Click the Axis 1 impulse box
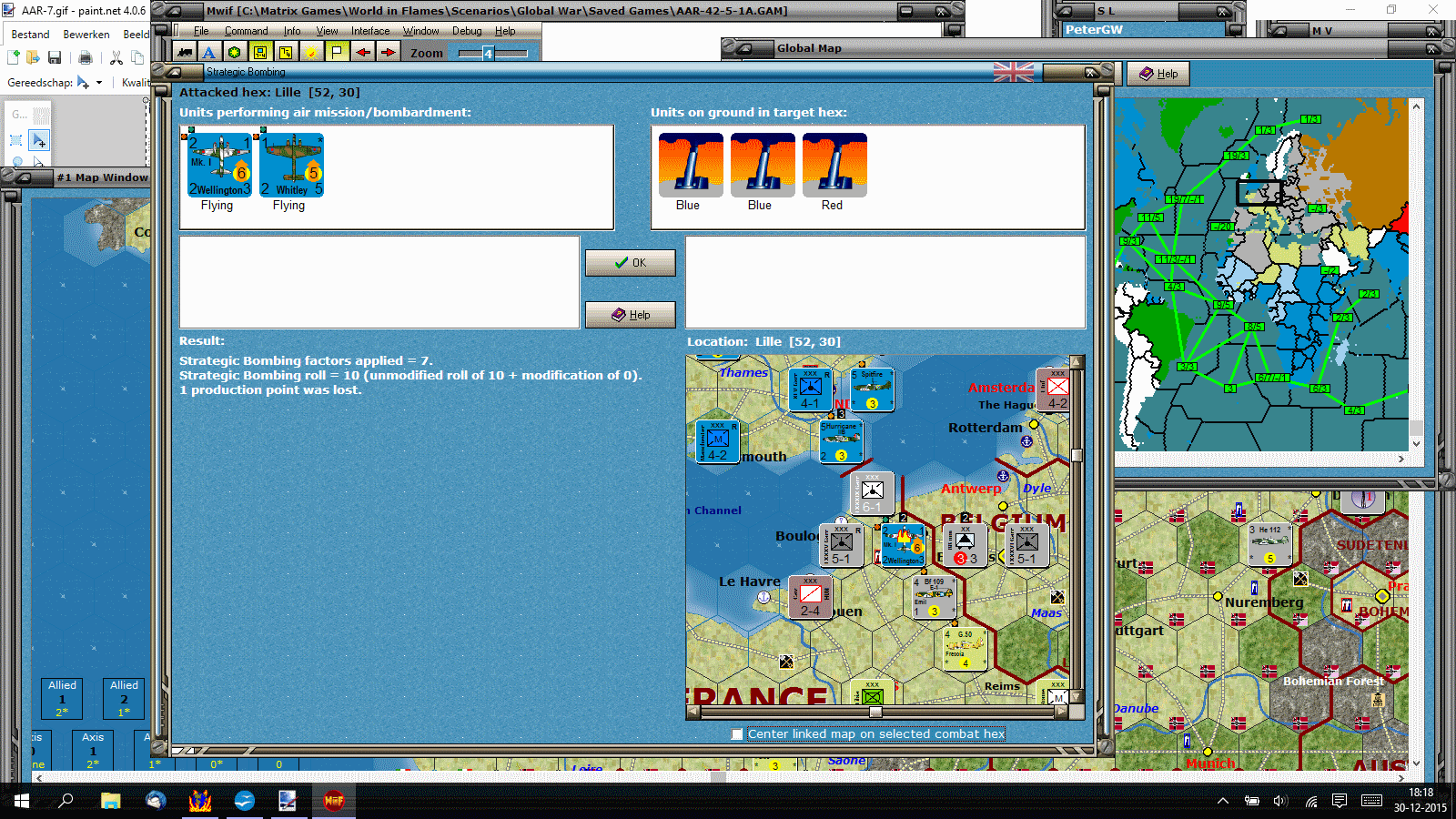 click(x=93, y=750)
